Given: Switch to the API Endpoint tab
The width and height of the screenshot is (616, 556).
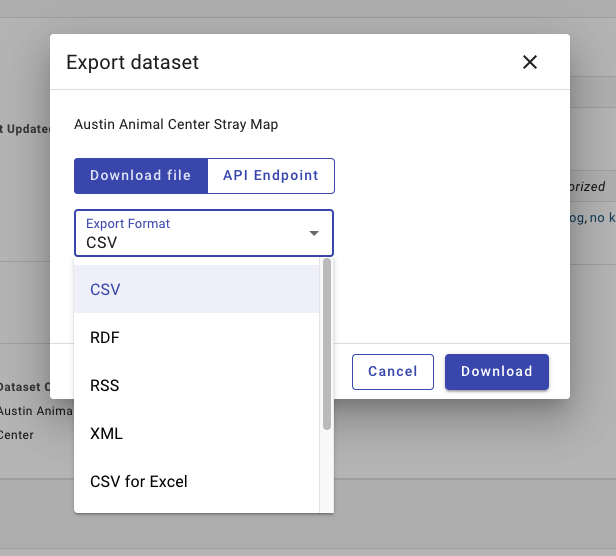Looking at the screenshot, I should click(271, 176).
